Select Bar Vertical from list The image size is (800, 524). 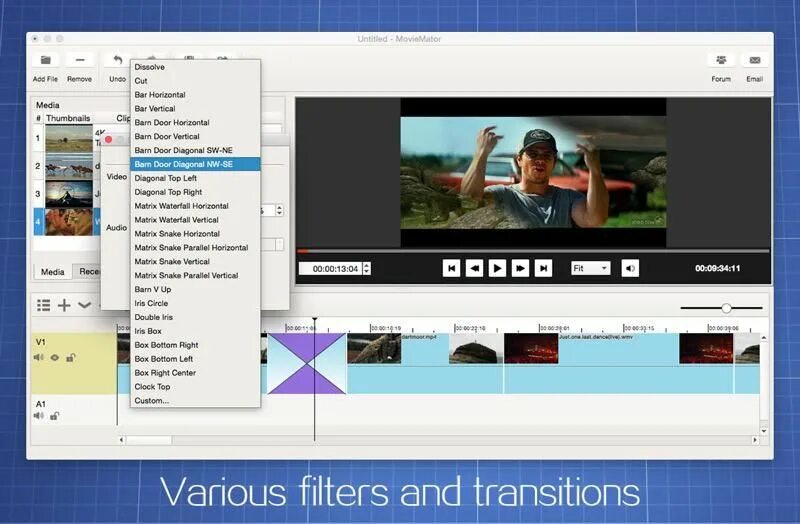195,109
